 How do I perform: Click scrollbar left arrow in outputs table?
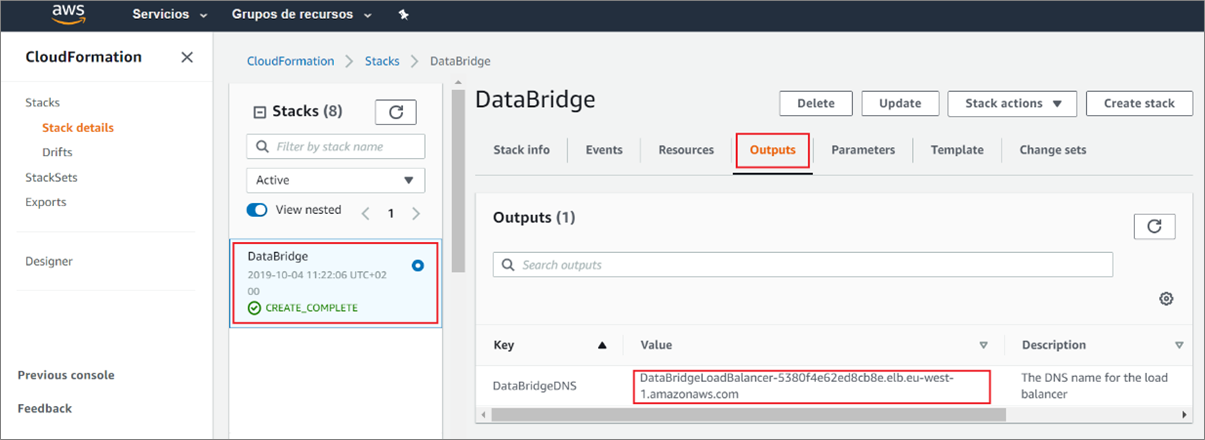[483, 414]
